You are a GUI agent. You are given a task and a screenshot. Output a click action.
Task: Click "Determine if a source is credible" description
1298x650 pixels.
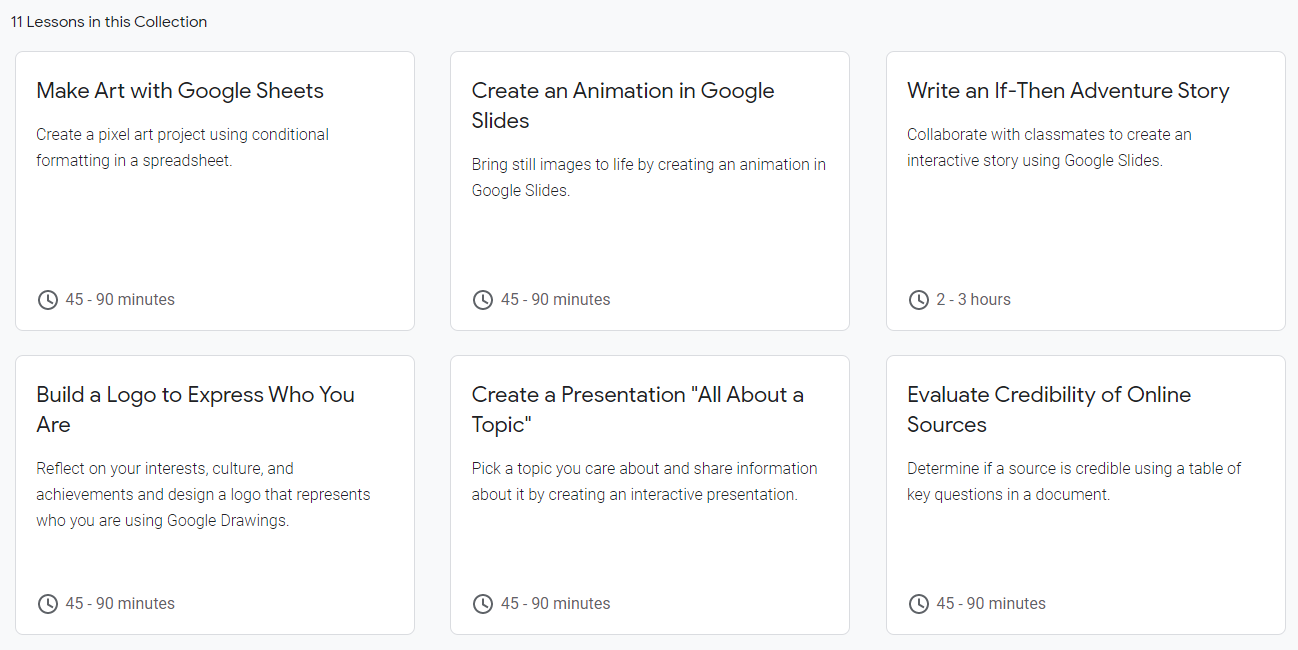click(x=1074, y=481)
